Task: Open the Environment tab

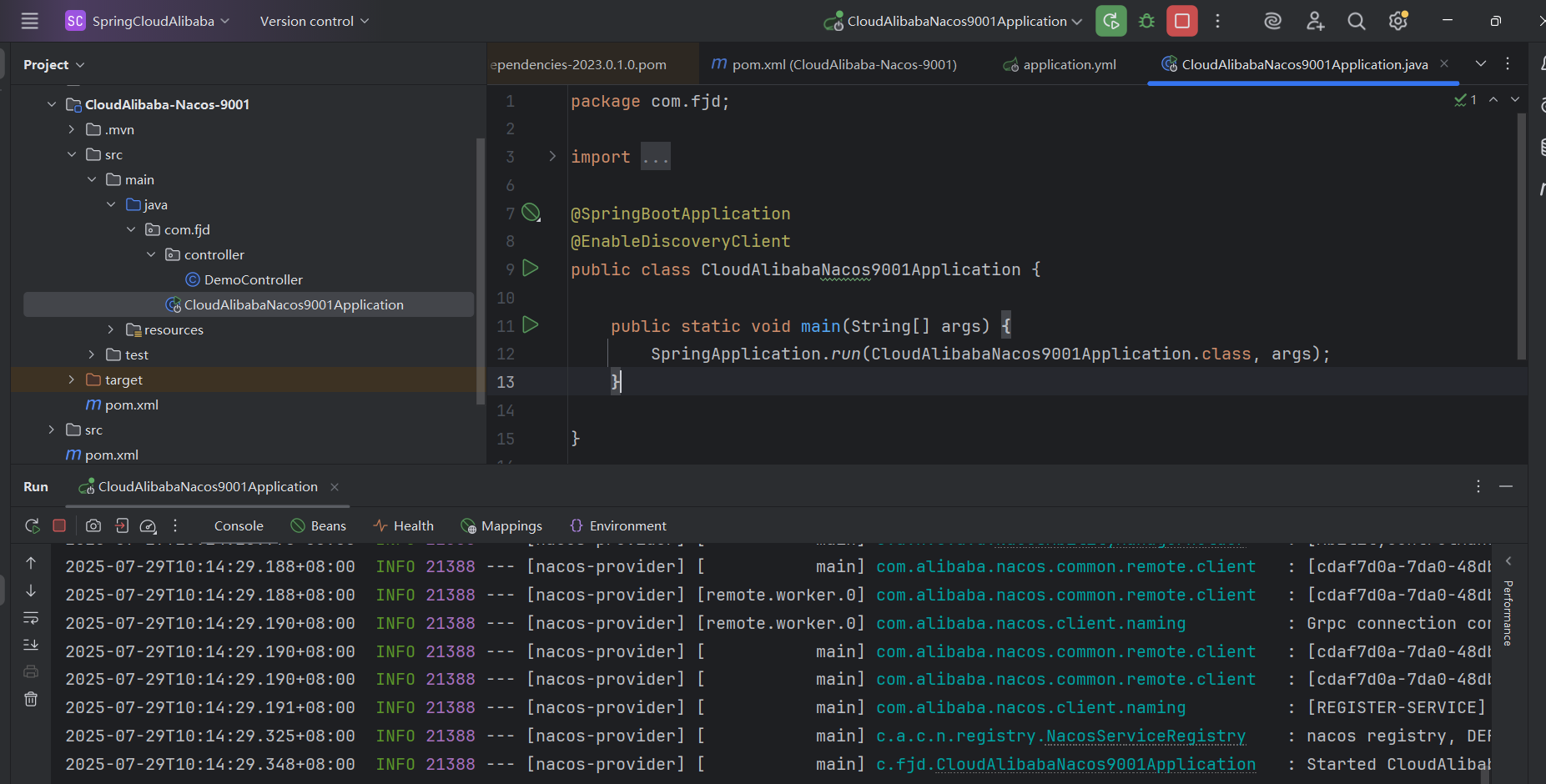Action: click(x=618, y=525)
